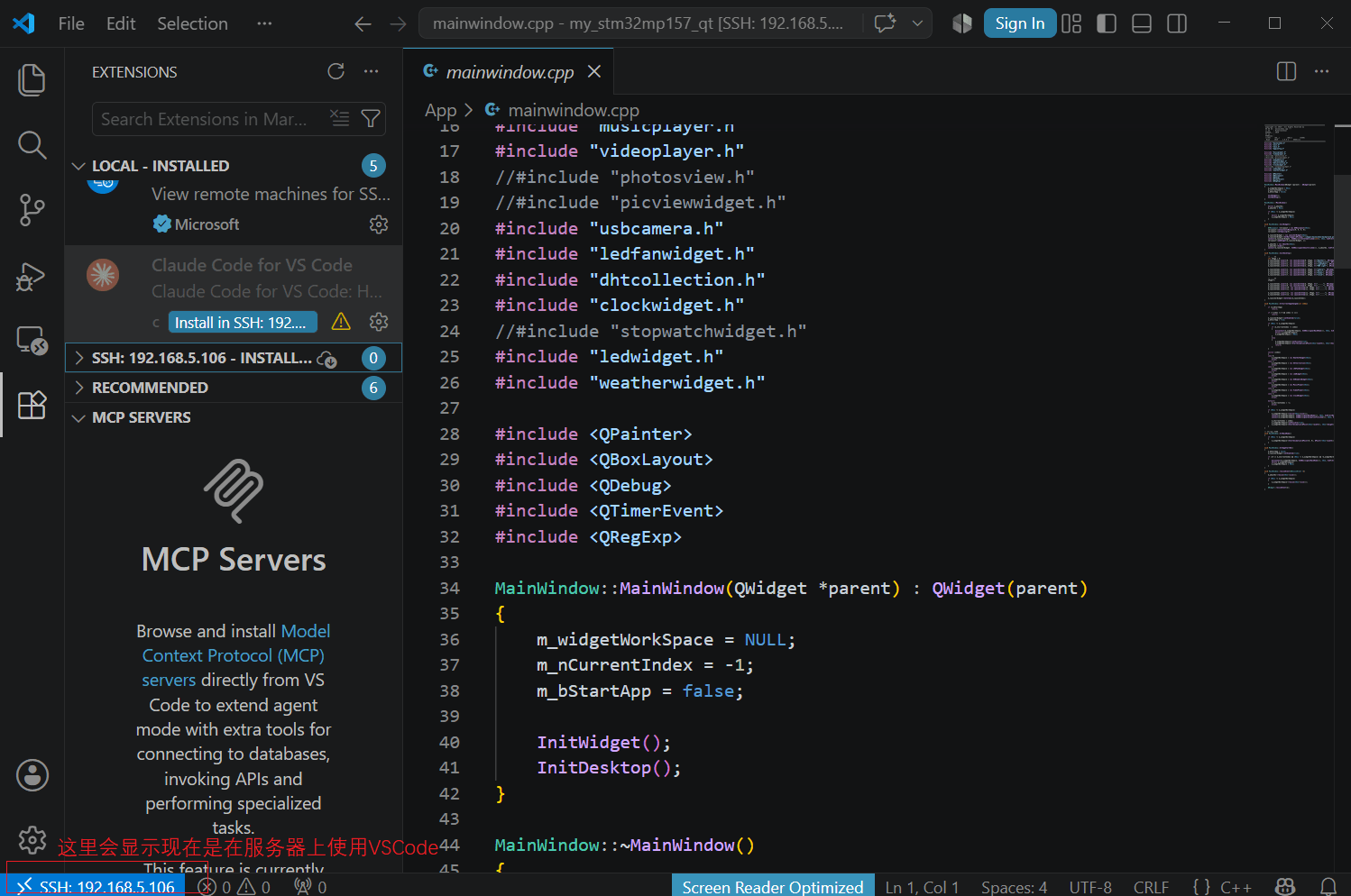
Task: Change Spaces: 4 indentation setting
Action: coord(1015,887)
